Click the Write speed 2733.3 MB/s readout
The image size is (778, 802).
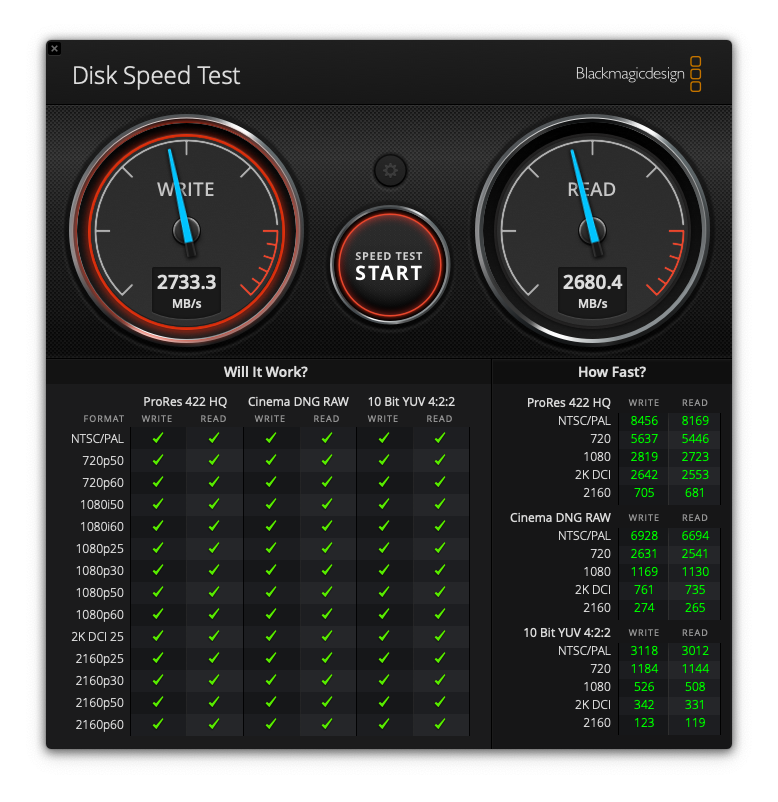pos(187,291)
